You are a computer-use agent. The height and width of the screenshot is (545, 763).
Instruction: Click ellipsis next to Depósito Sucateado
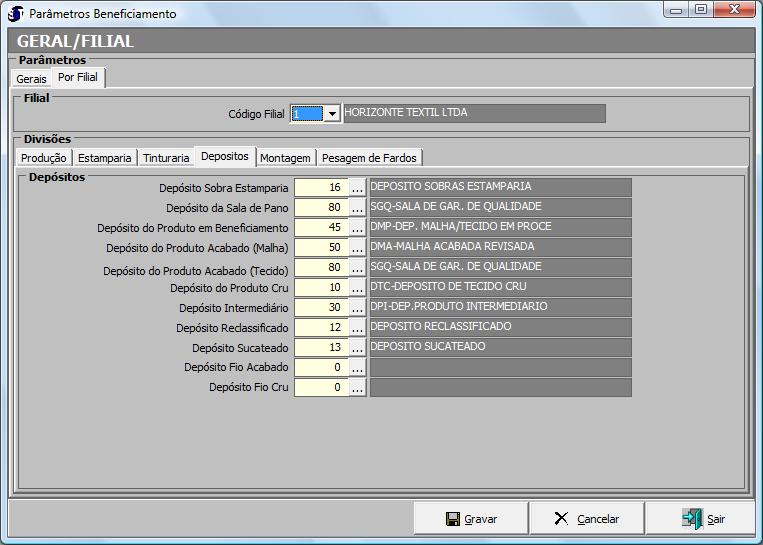point(357,348)
